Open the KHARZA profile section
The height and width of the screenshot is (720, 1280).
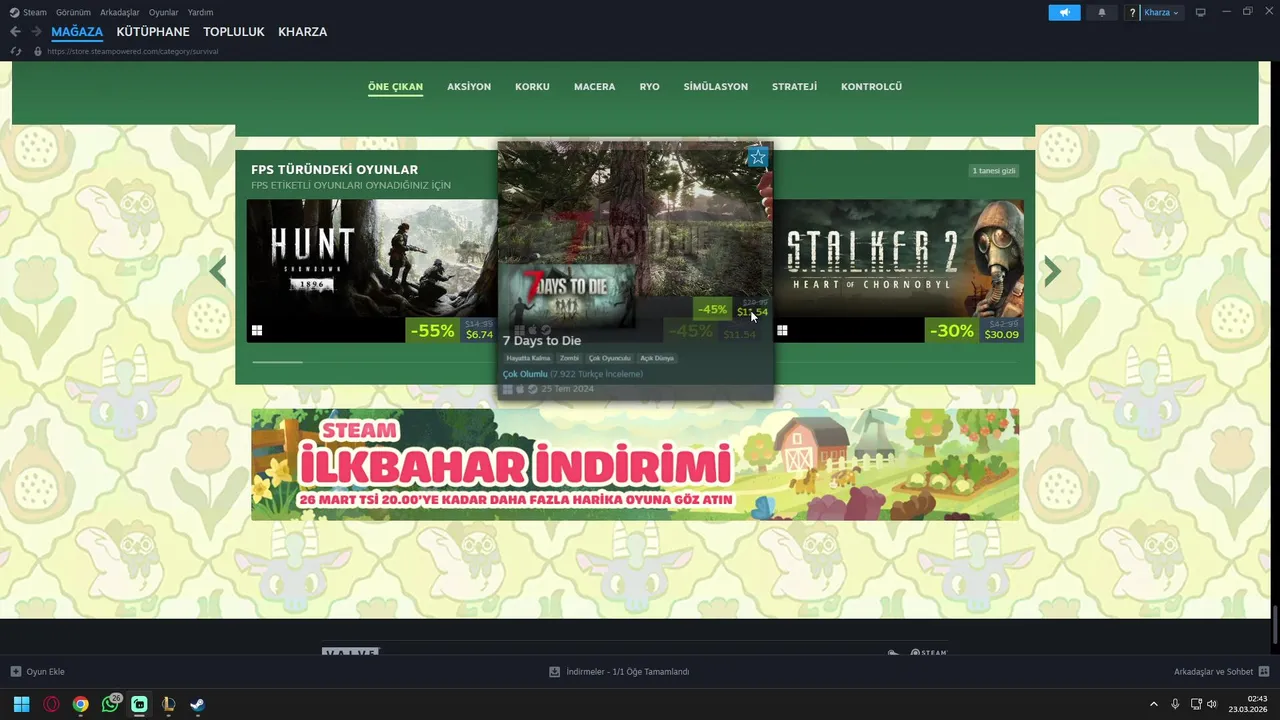pyautogui.click(x=303, y=32)
